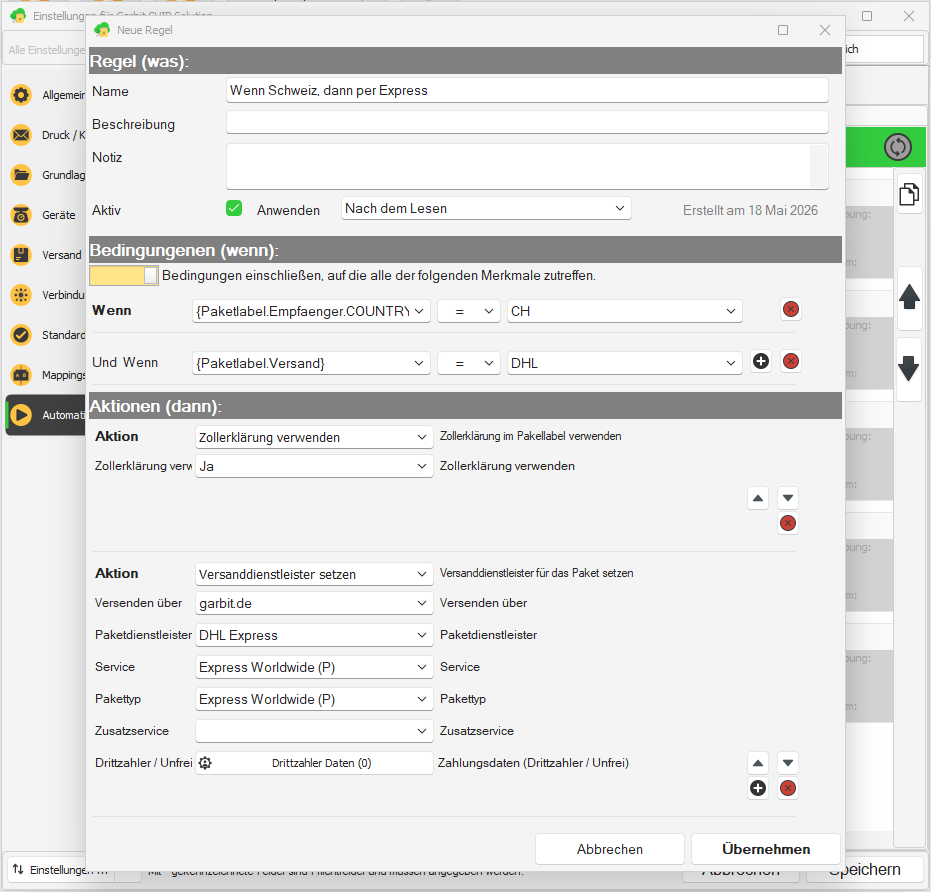
Task: Open Paketlabel.Empfaenger.COUNTRY field dropdown
Action: point(311,311)
